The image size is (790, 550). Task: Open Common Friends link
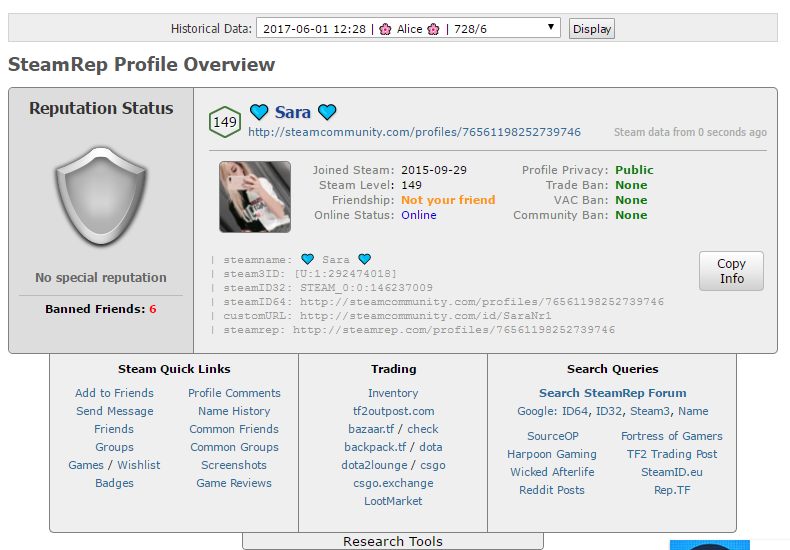pyautogui.click(x=234, y=429)
